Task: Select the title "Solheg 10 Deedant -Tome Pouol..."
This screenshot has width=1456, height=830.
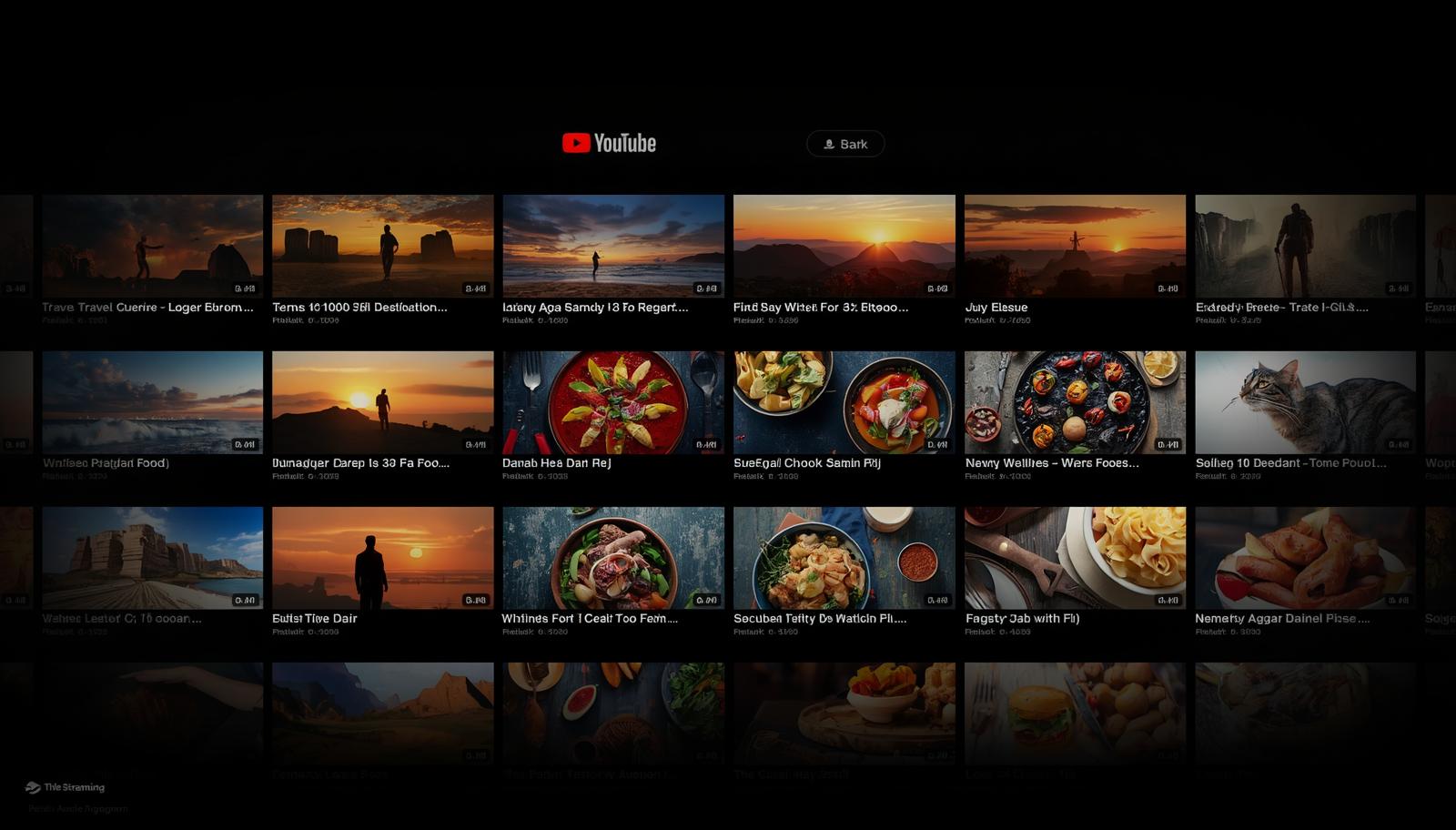Action: coord(1291,463)
